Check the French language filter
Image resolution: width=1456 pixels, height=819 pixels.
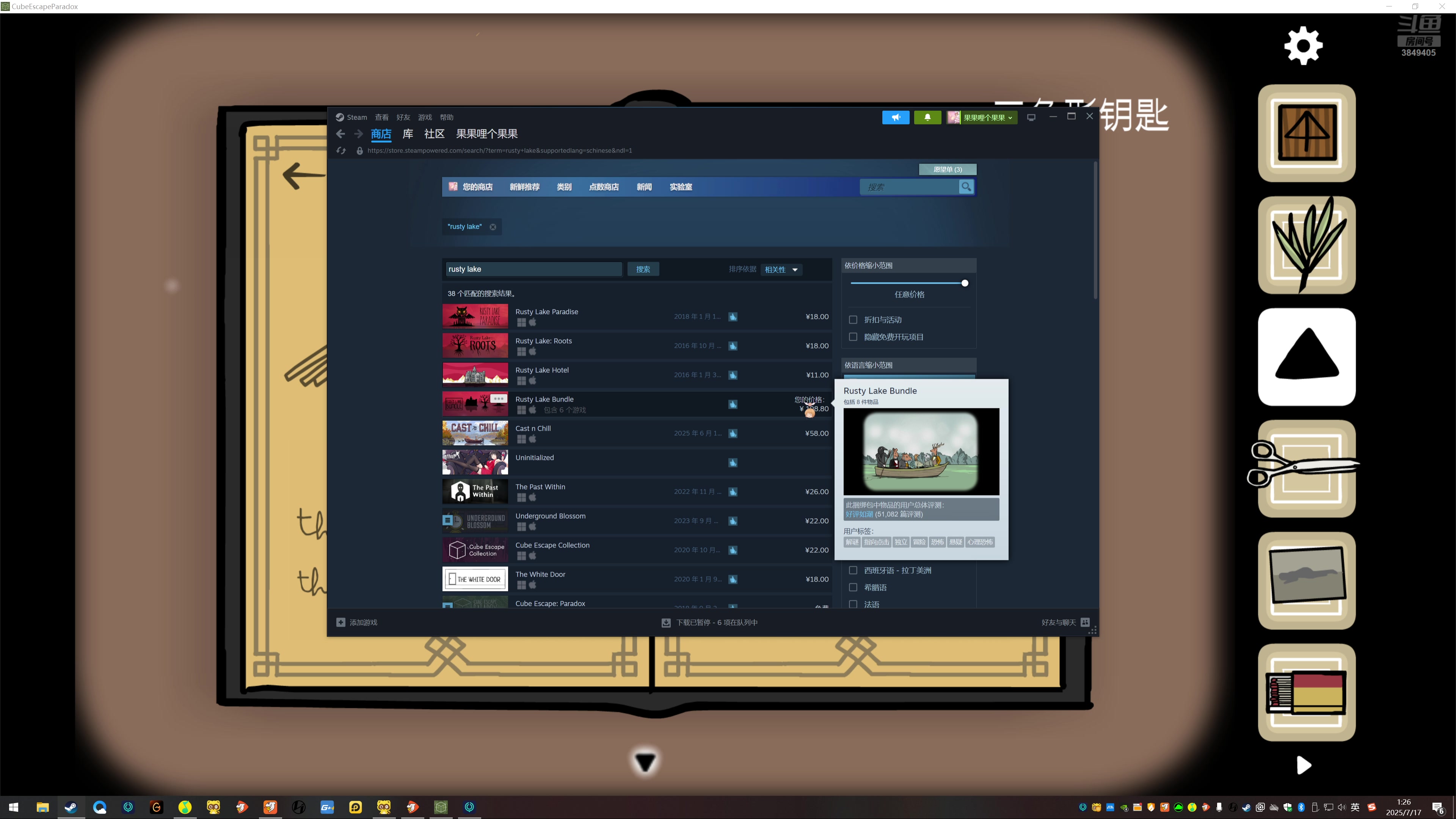[x=853, y=604]
